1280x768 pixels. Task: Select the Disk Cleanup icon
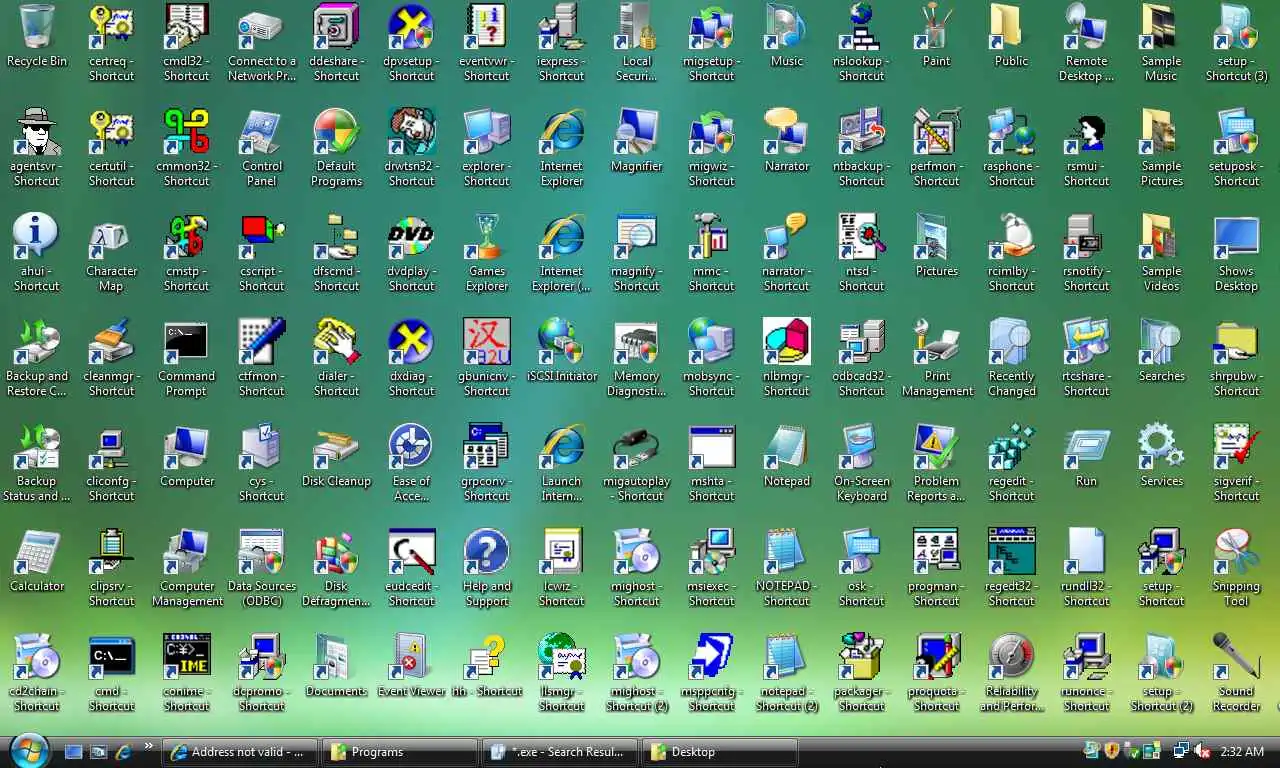[x=336, y=457]
